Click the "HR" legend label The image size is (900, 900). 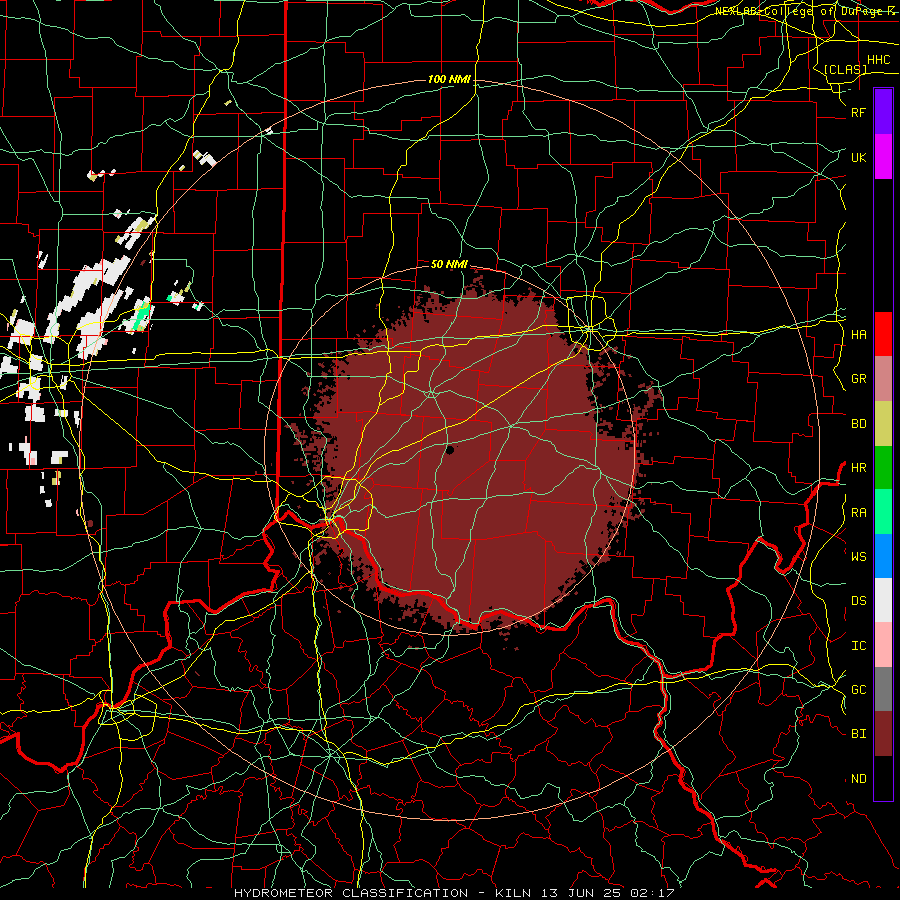858,468
